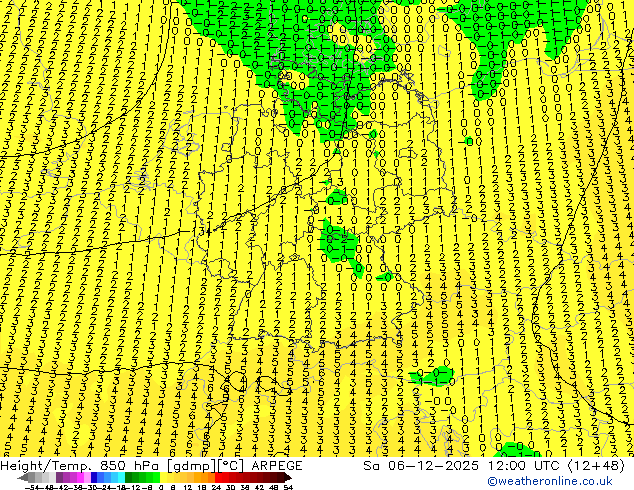
Task: Click the '(12+48)' forecast hour text
Action: click(597, 466)
